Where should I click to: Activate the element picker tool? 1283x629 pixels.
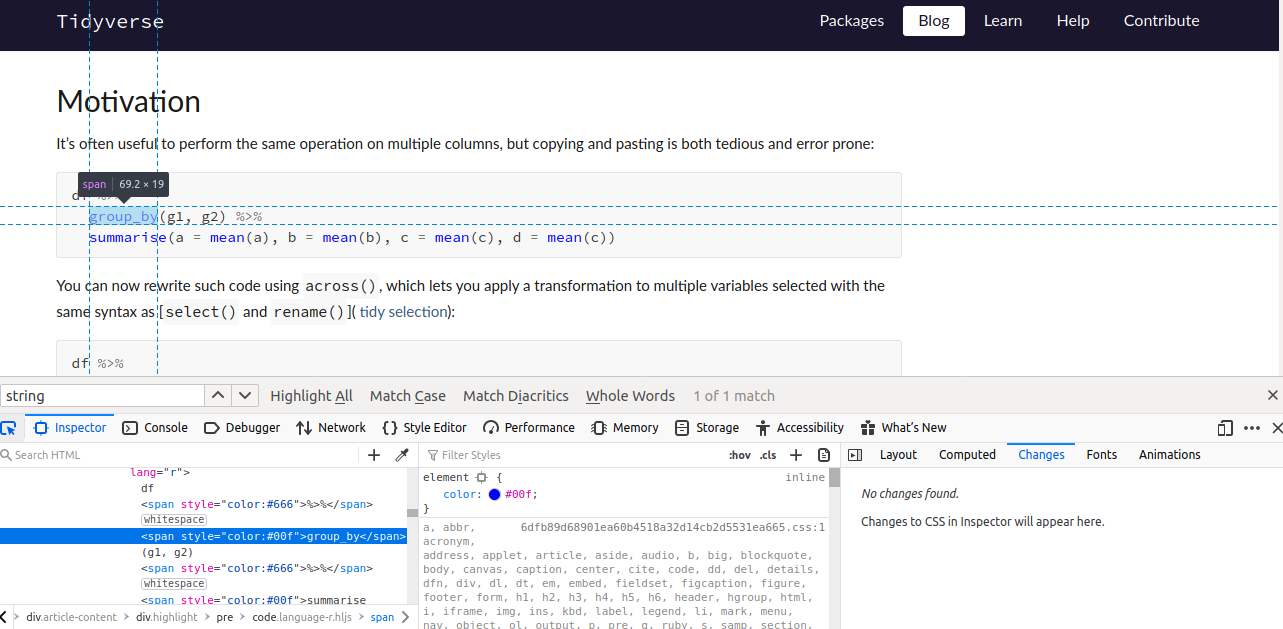point(10,427)
